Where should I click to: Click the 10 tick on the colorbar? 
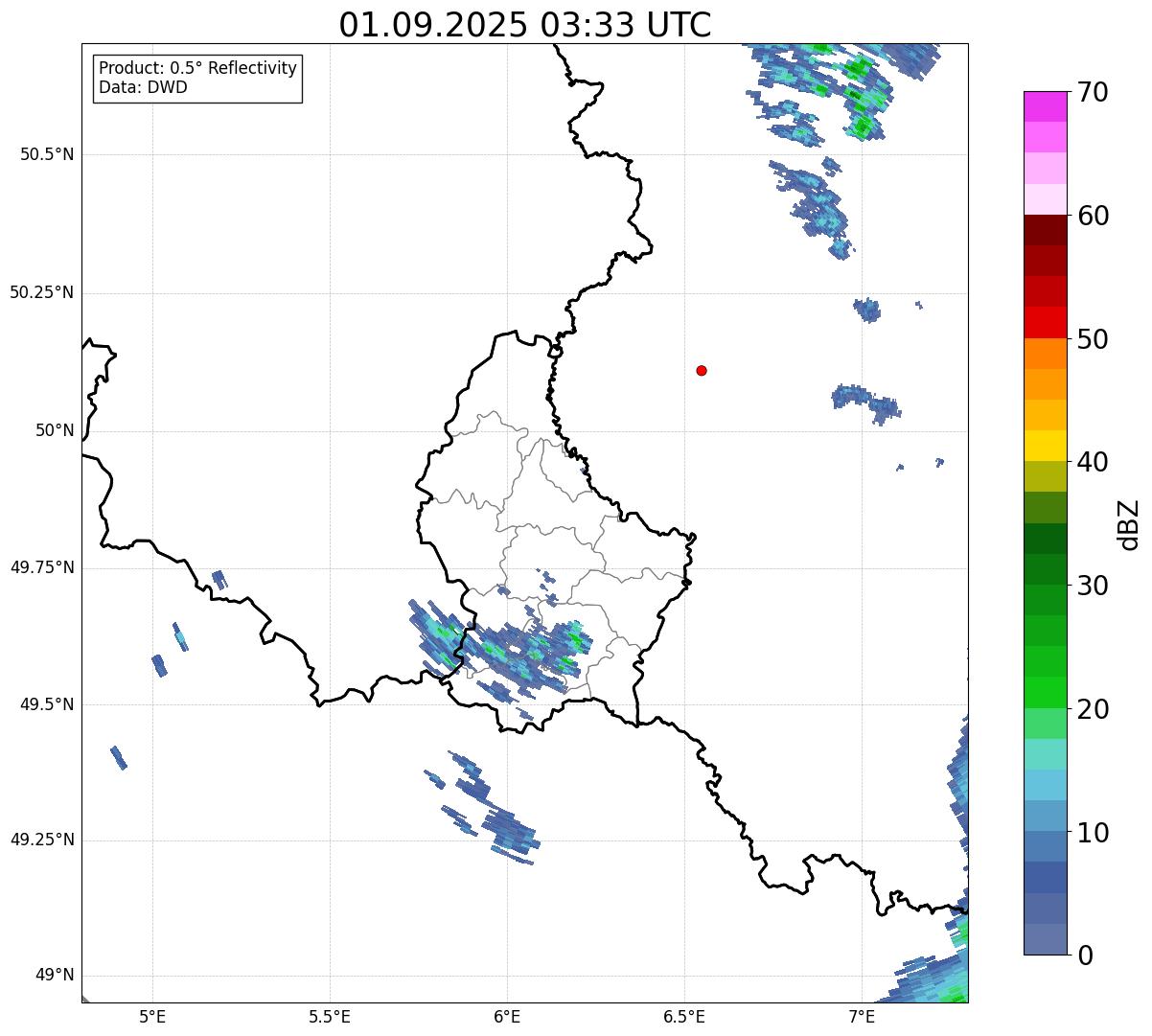point(1093,832)
